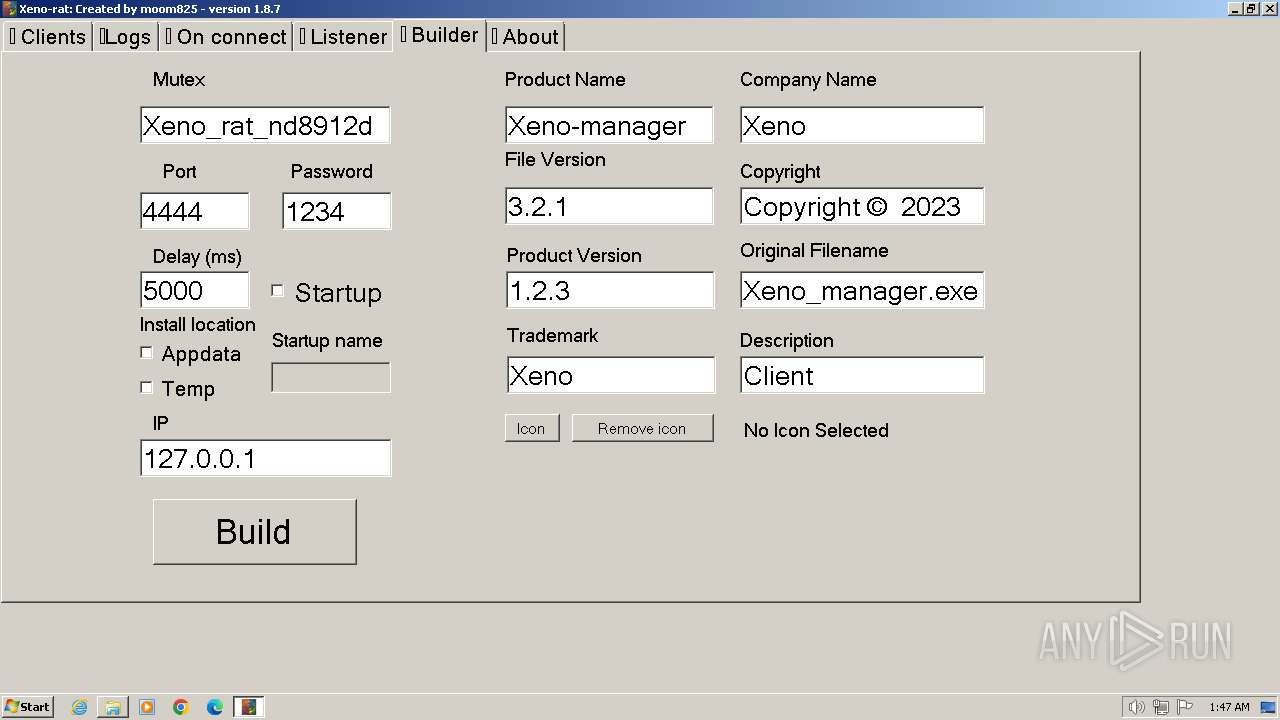Open the About tab
Image resolution: width=1280 pixels, height=720 pixels.
[x=526, y=37]
